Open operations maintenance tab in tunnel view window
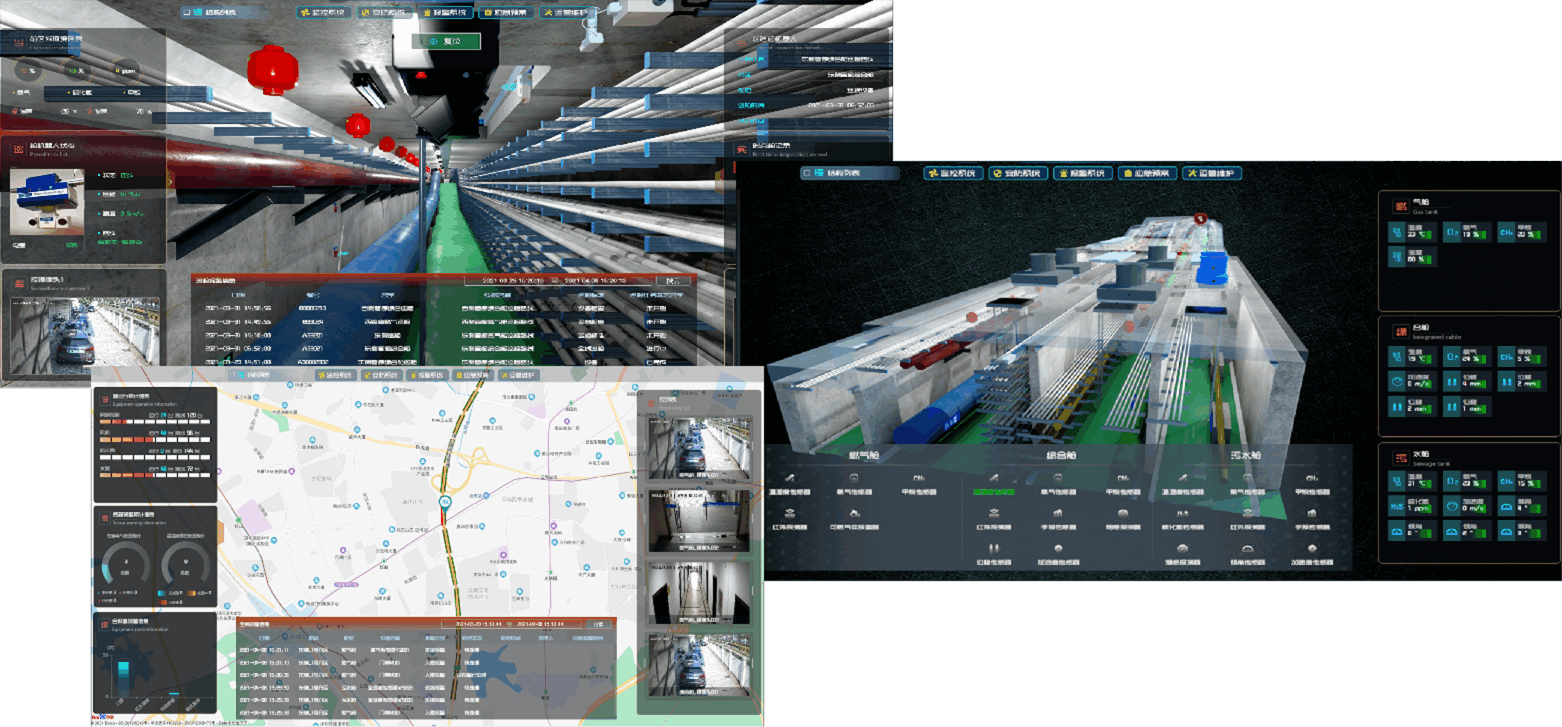The image size is (1562, 727). click(568, 13)
